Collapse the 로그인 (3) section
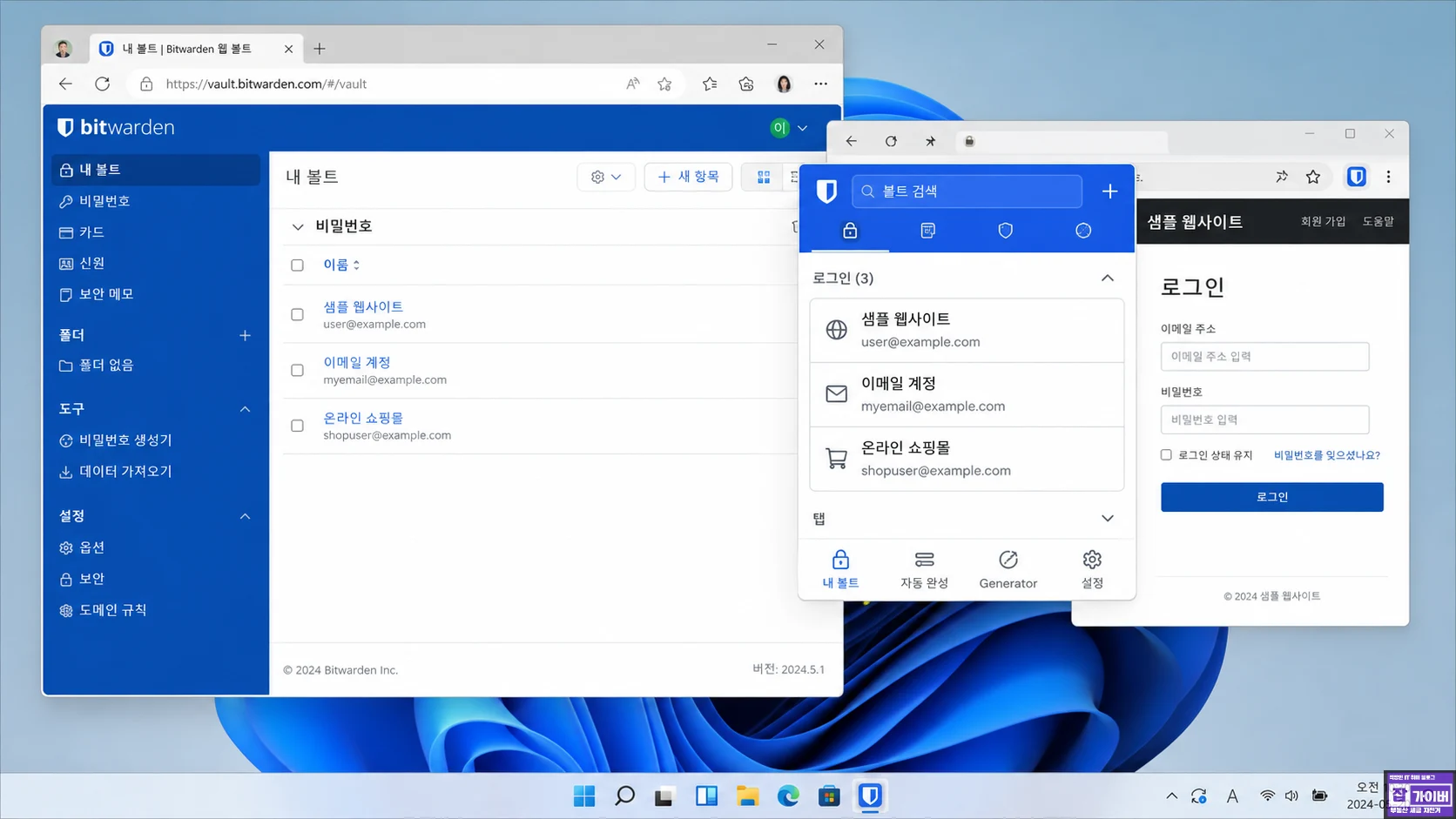This screenshot has height=819, width=1456. (x=1107, y=279)
